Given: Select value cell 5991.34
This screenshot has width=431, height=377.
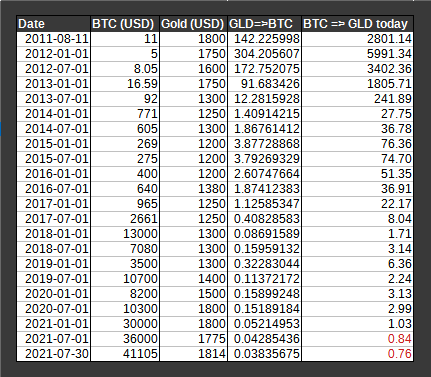Looking at the screenshot, I should point(358,54).
